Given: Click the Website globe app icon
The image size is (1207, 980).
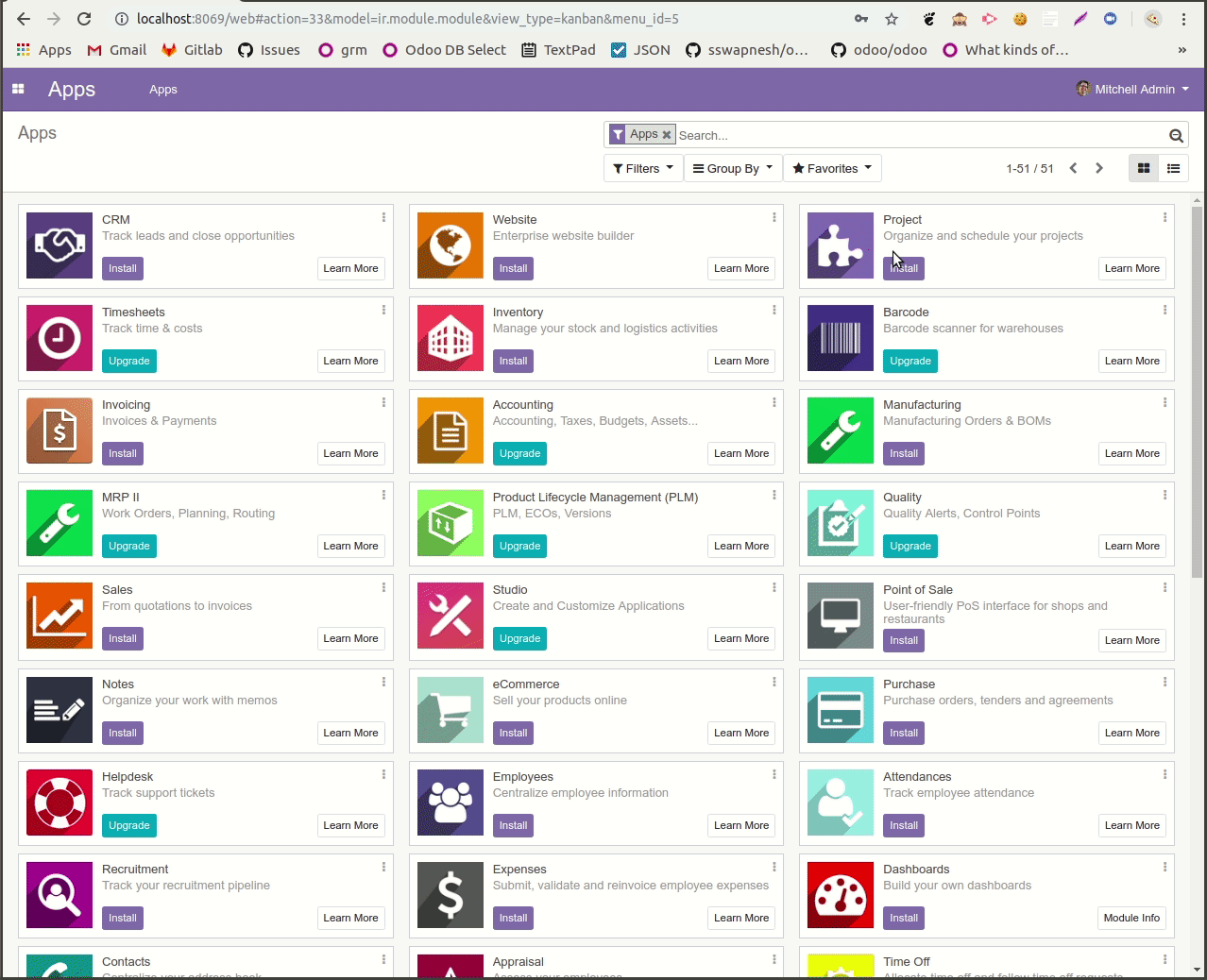Looking at the screenshot, I should pyautogui.click(x=450, y=245).
